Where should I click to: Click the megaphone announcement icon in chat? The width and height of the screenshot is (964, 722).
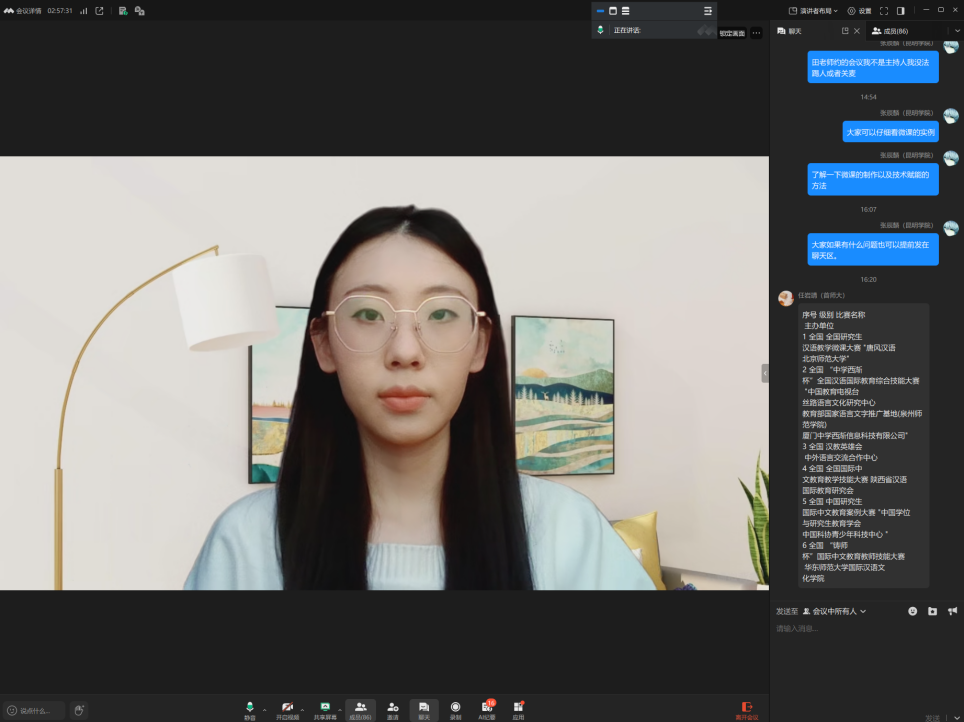952,611
